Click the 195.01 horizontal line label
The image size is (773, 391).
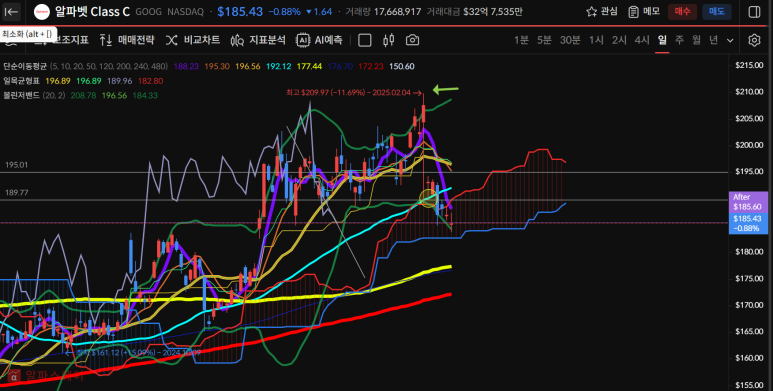click(17, 165)
